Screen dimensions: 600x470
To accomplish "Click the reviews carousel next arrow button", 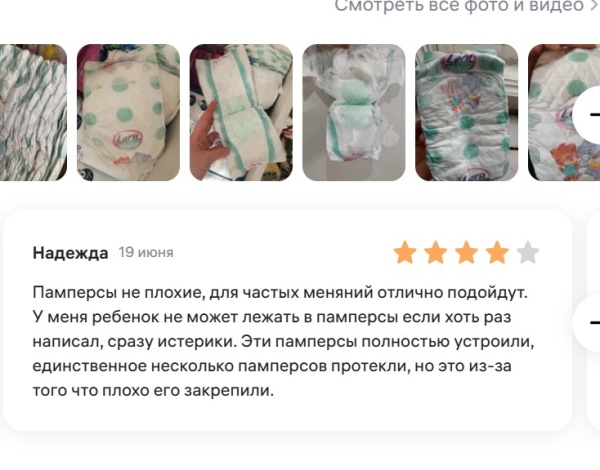I will (589, 323).
